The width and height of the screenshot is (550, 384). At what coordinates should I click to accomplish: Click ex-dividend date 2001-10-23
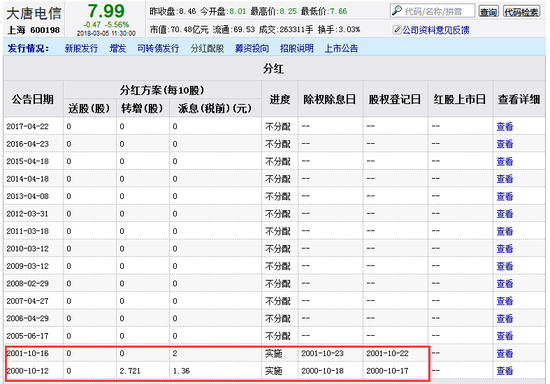322,353
